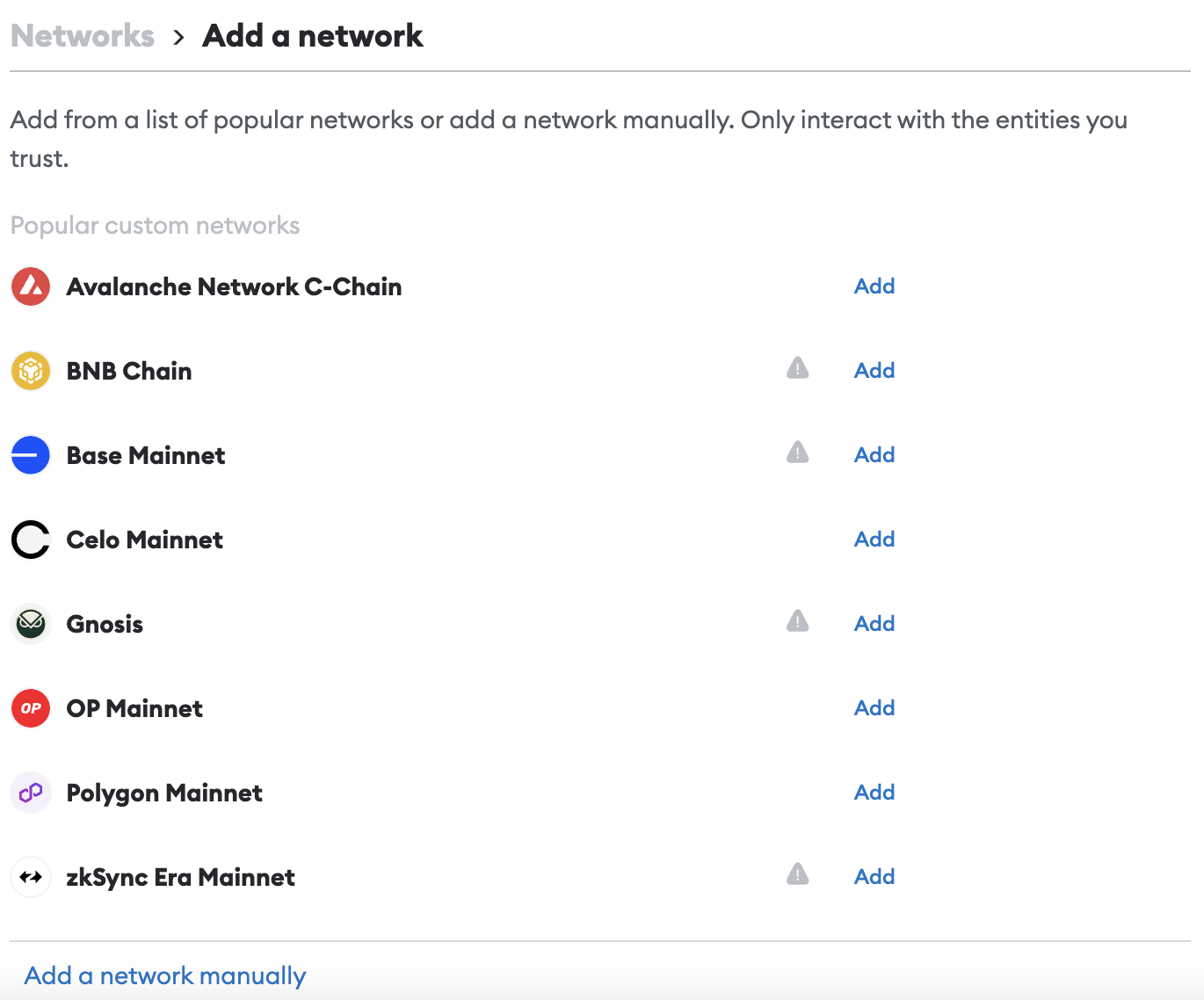Click the Avalanche Network C-Chain logo icon
This screenshot has width=1204, height=1000.
[31, 286]
